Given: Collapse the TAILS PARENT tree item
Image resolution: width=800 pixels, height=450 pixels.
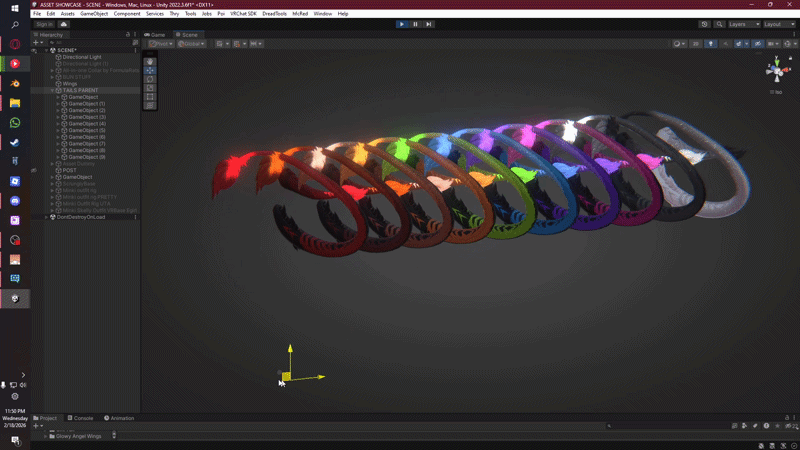Looking at the screenshot, I should click(53, 90).
